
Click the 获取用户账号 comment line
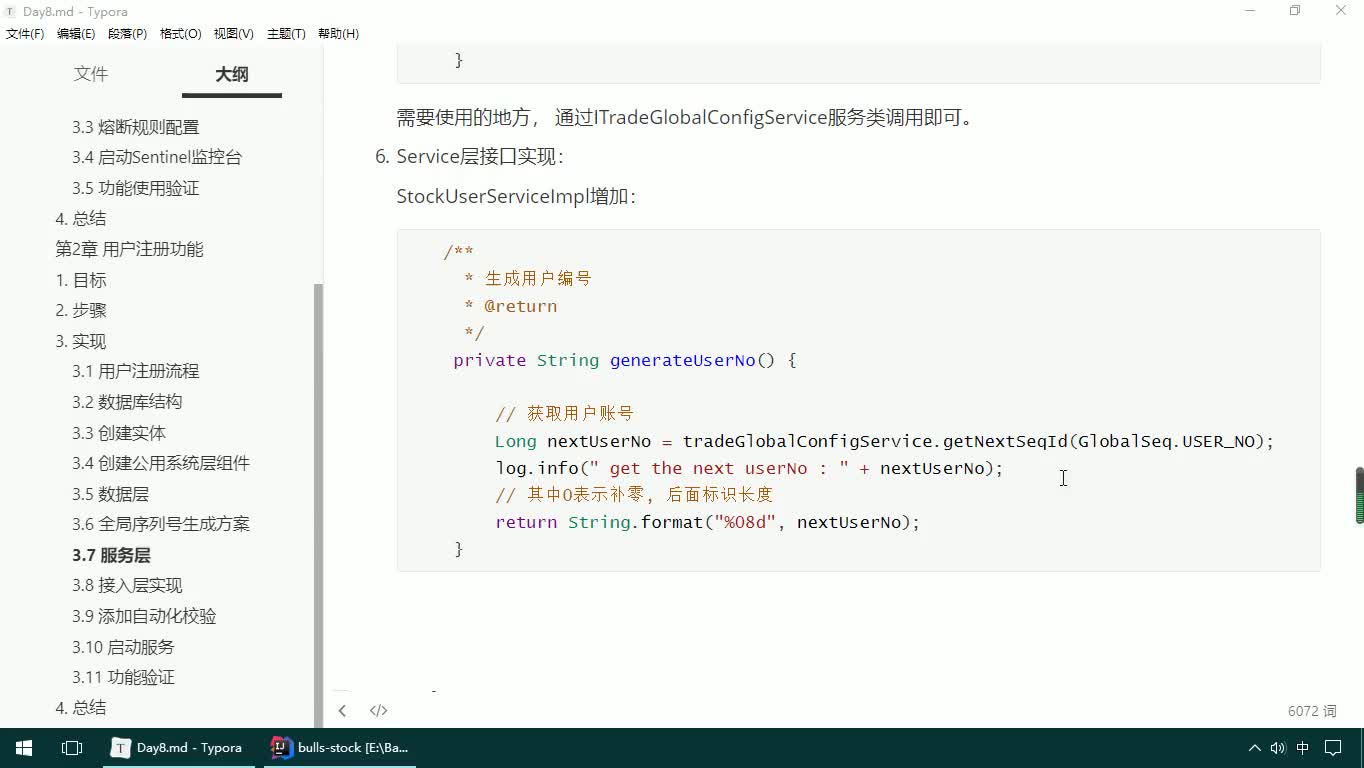[x=564, y=414]
